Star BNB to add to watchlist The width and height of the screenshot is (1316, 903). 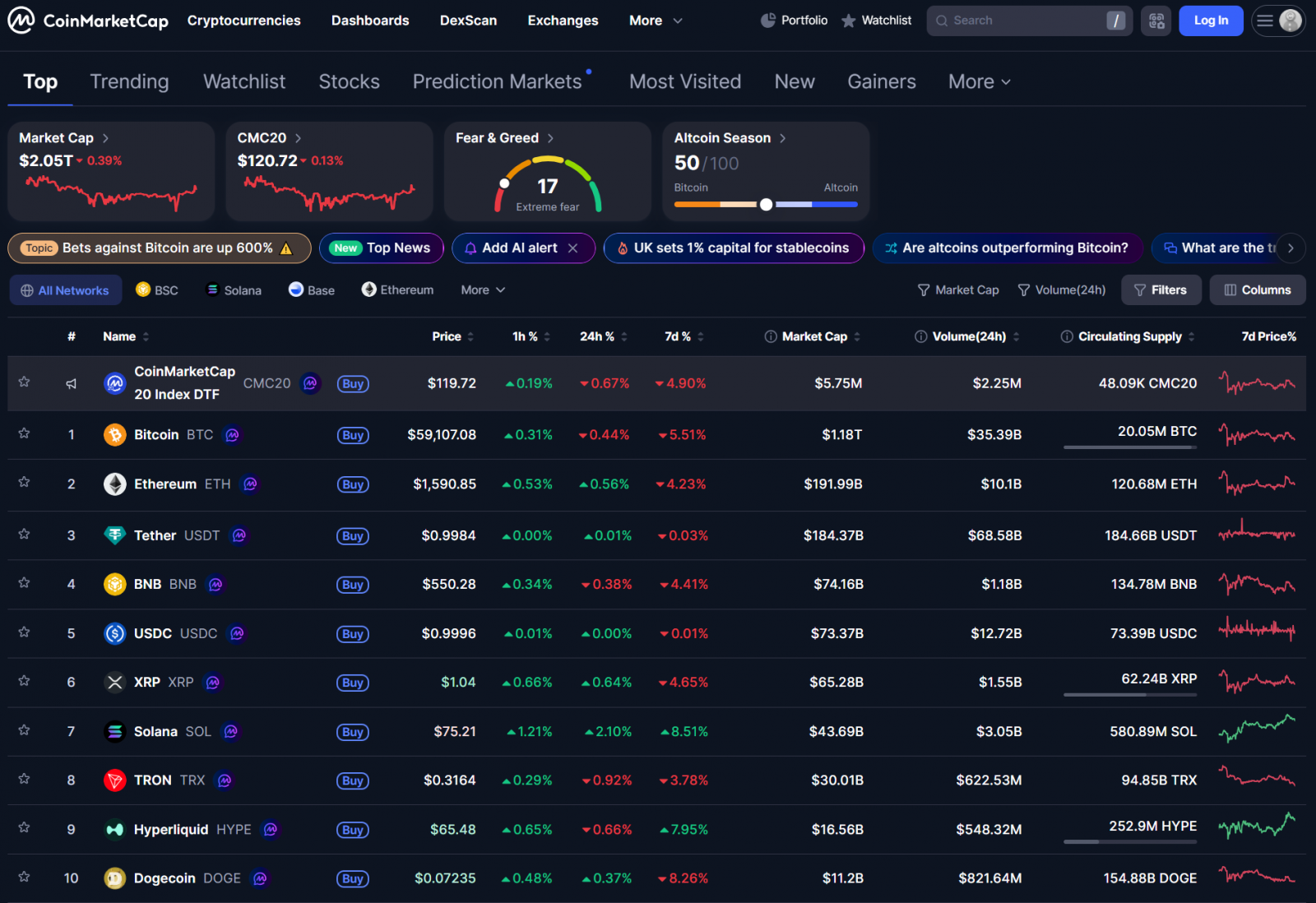[x=24, y=582]
